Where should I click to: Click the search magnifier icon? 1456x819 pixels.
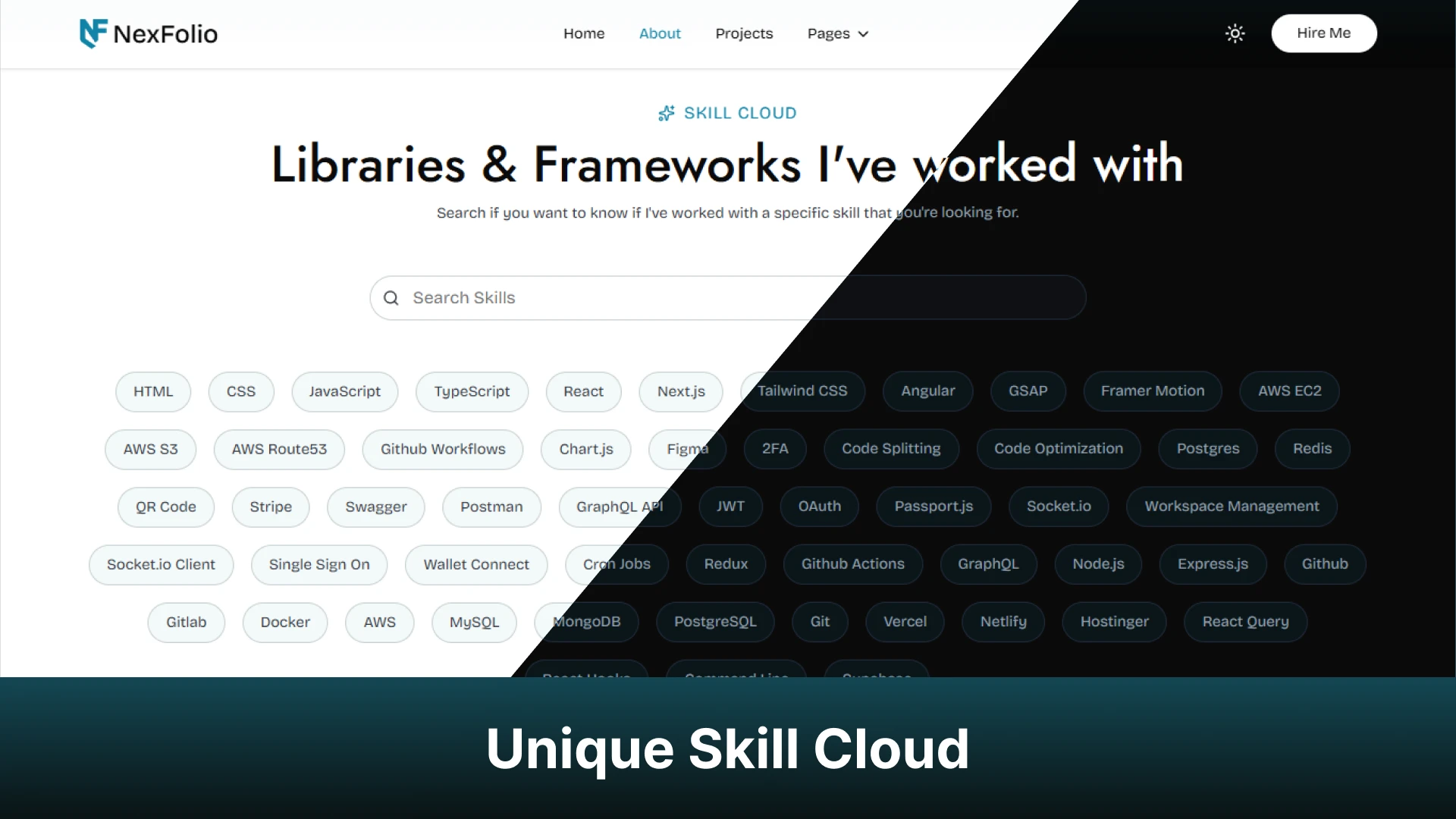tap(391, 298)
